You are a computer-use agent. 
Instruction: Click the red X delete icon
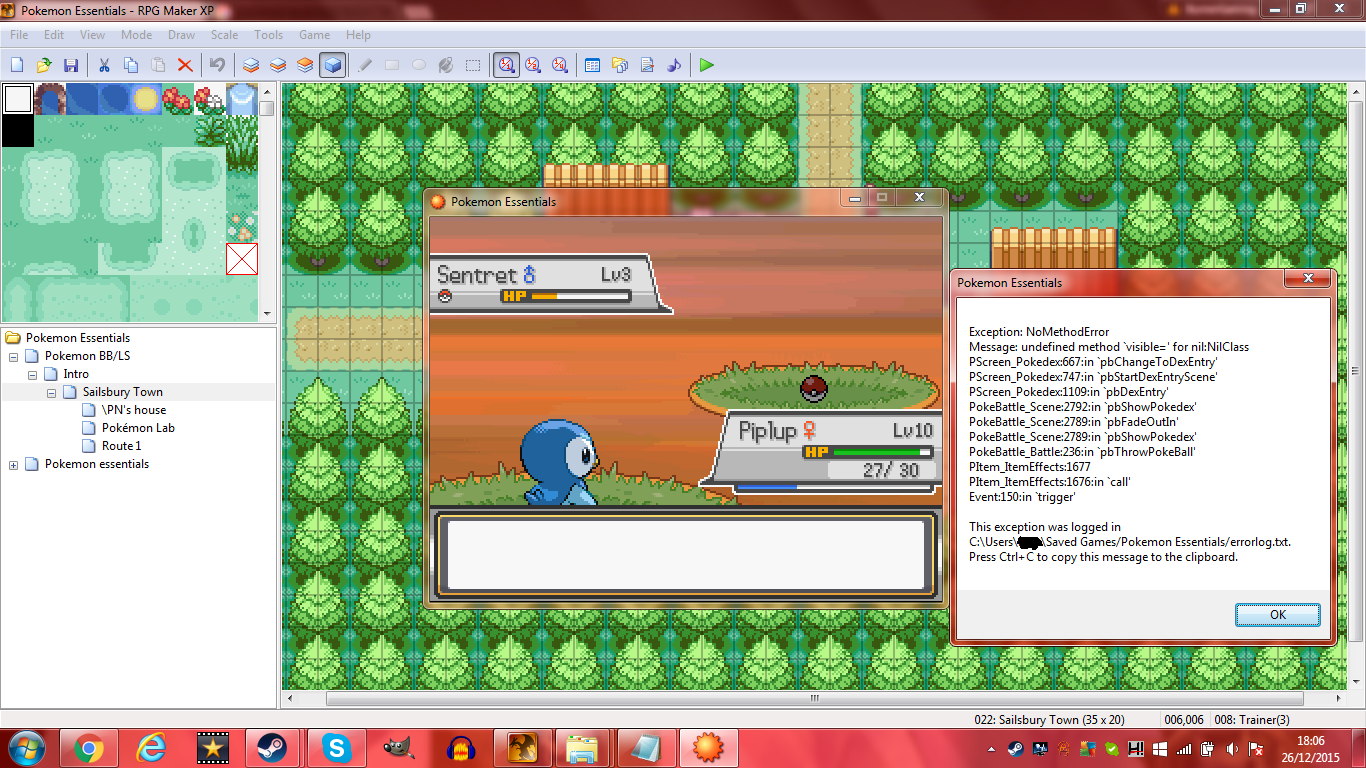pos(184,65)
